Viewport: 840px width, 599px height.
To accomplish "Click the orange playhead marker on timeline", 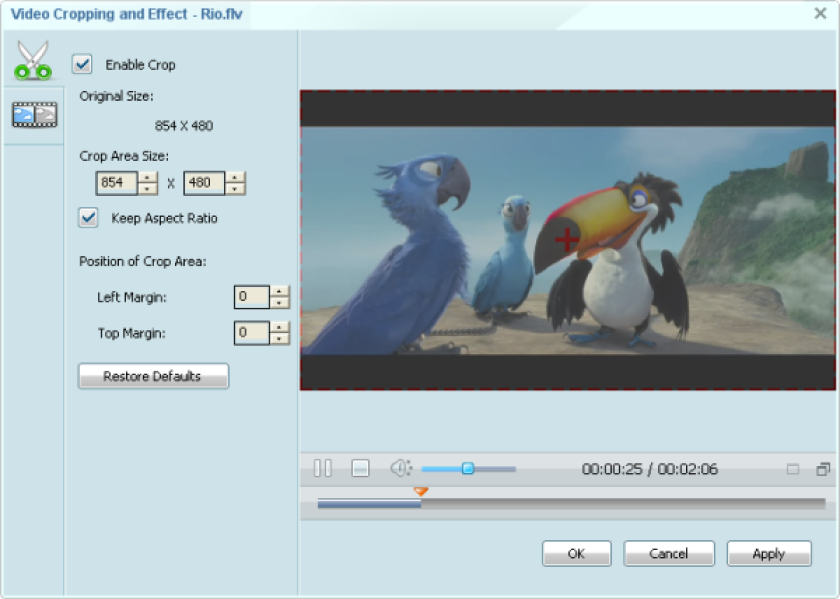I will point(421,491).
